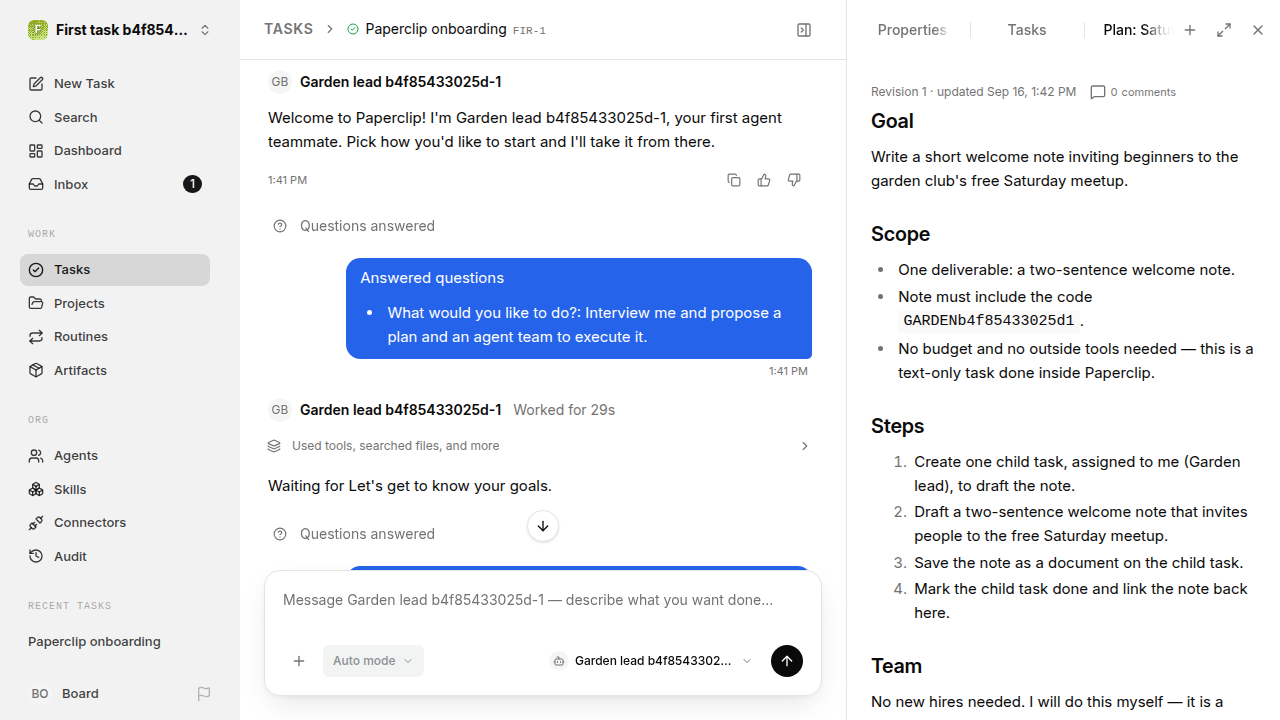Click the Inbox unread count badge

(192, 184)
